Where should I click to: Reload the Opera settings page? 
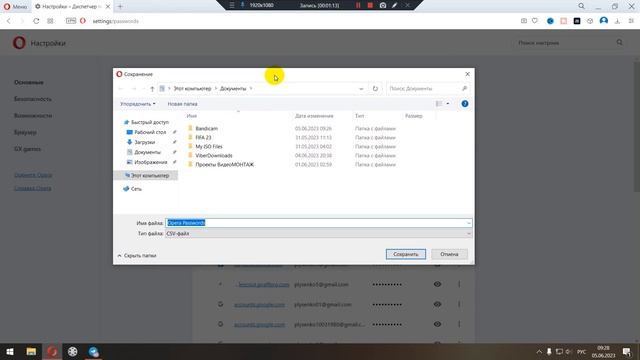pos(36,21)
